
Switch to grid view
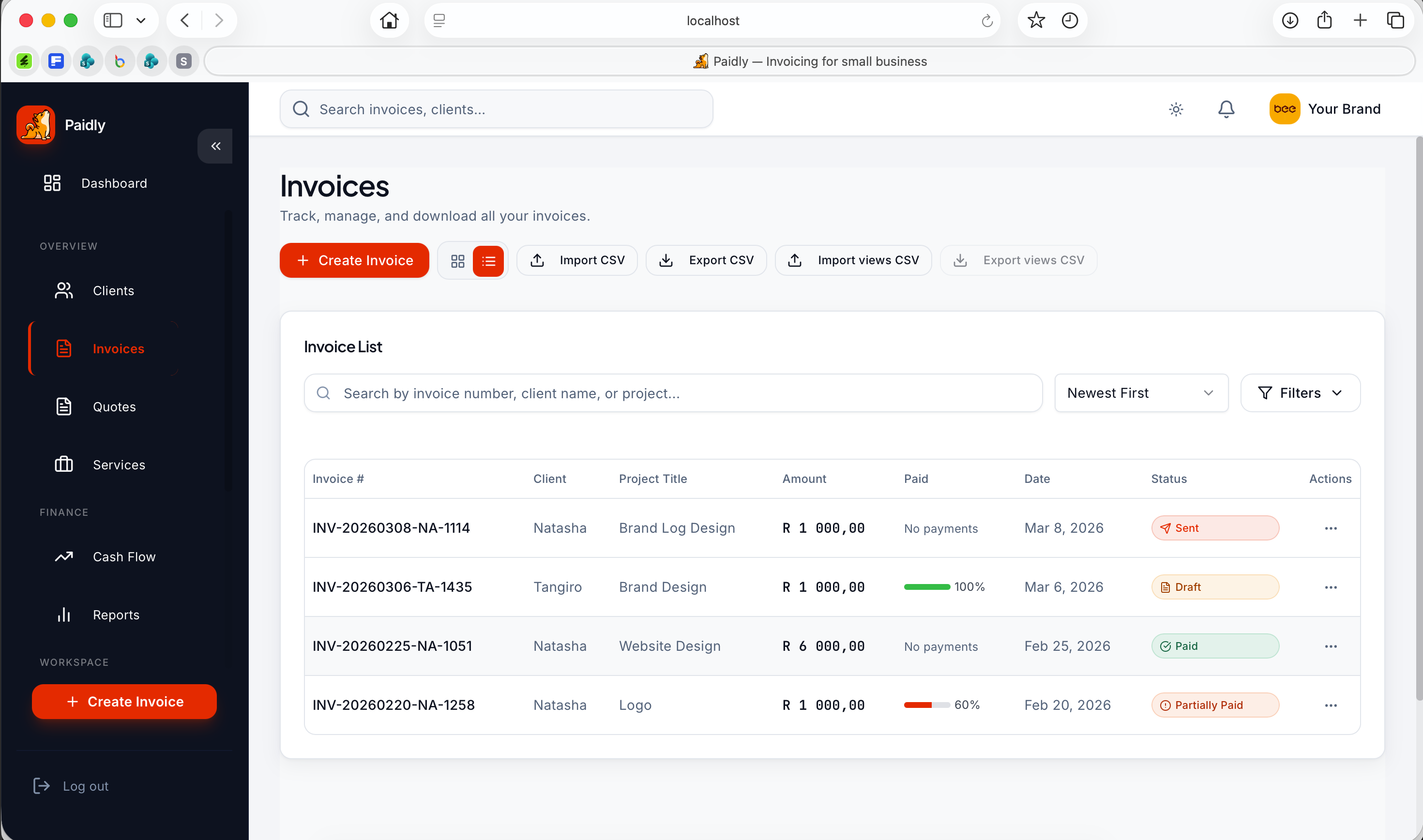pos(457,261)
